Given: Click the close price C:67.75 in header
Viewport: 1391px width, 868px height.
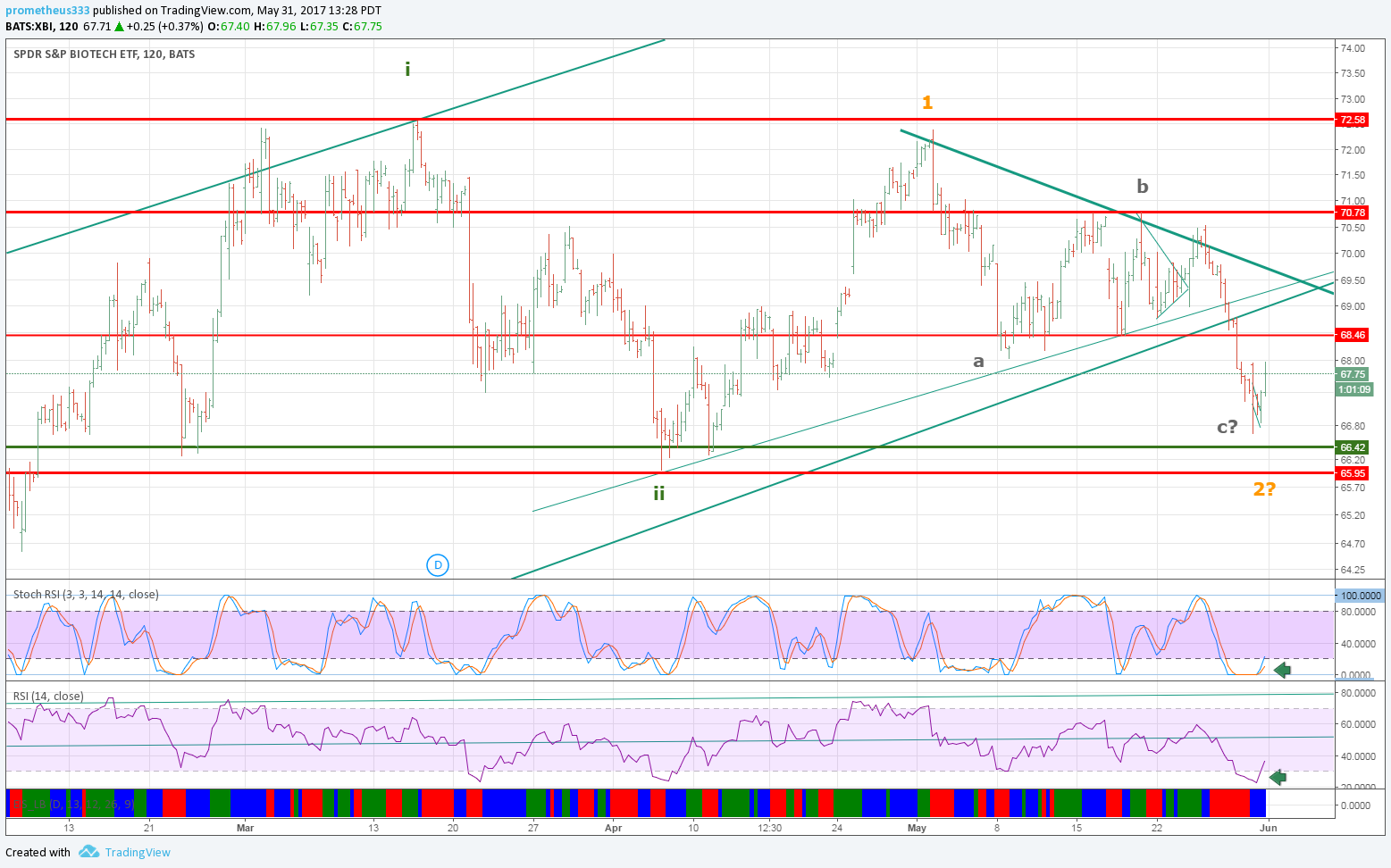Looking at the screenshot, I should [x=362, y=27].
